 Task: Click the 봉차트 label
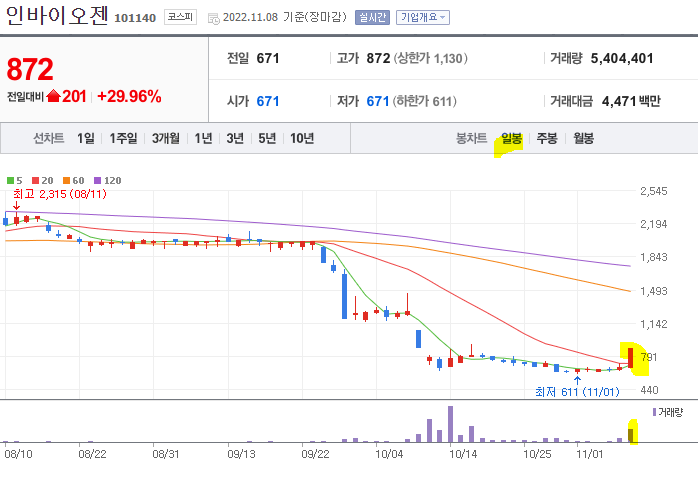click(471, 138)
